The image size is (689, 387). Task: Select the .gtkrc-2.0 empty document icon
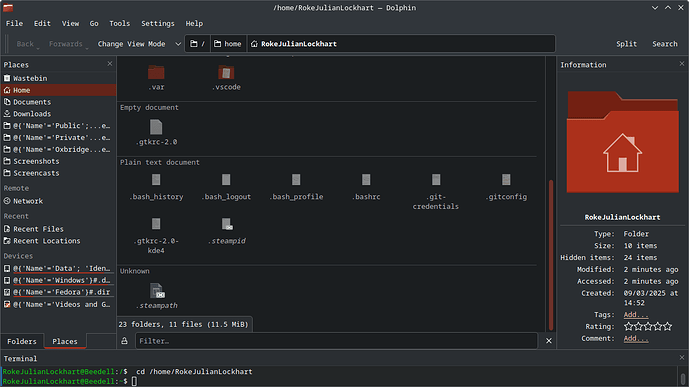(x=156, y=127)
